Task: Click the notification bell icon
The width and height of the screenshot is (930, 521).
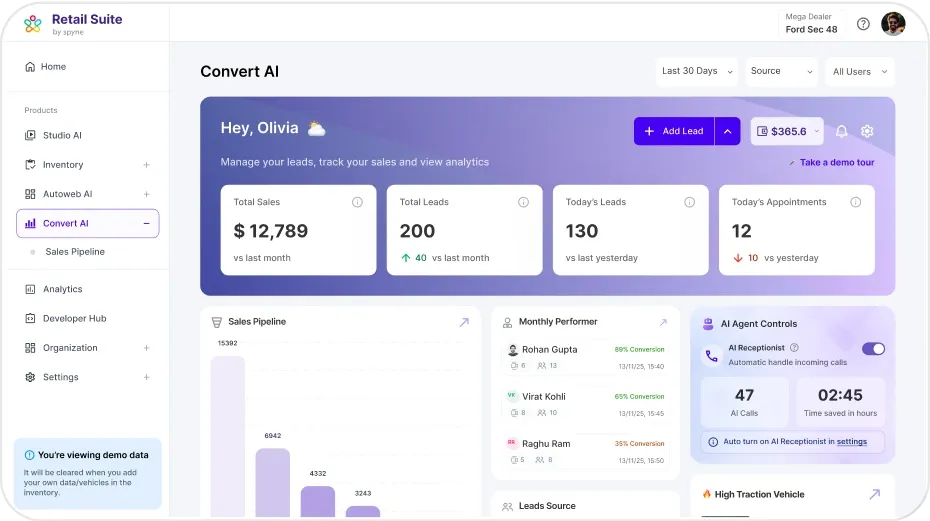Action: [x=841, y=131]
